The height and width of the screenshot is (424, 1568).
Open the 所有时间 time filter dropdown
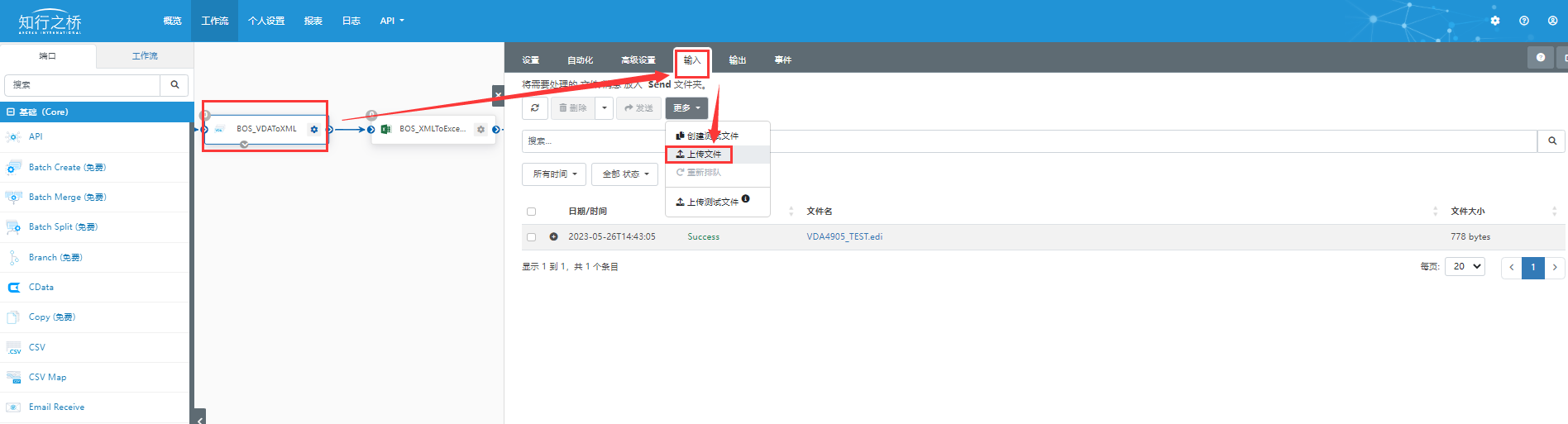pos(554,174)
